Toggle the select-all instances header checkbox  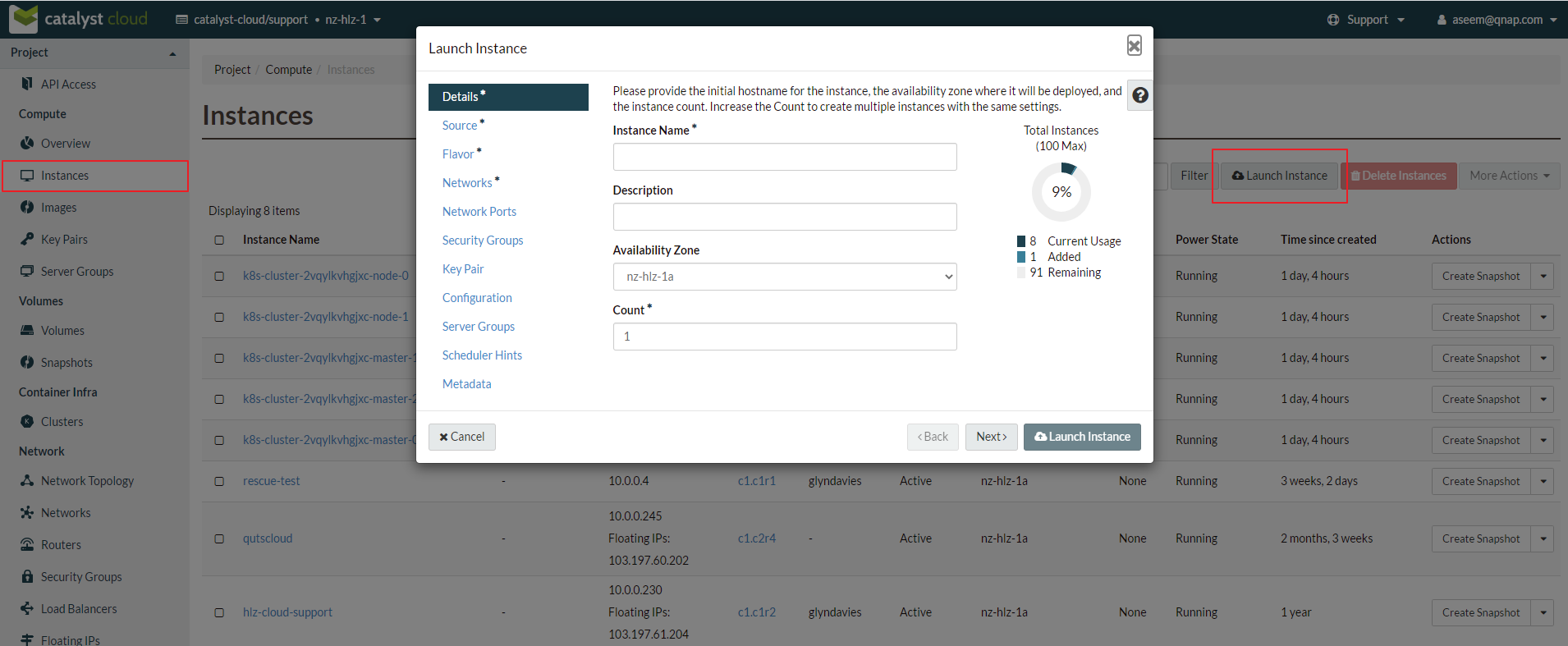(x=219, y=240)
